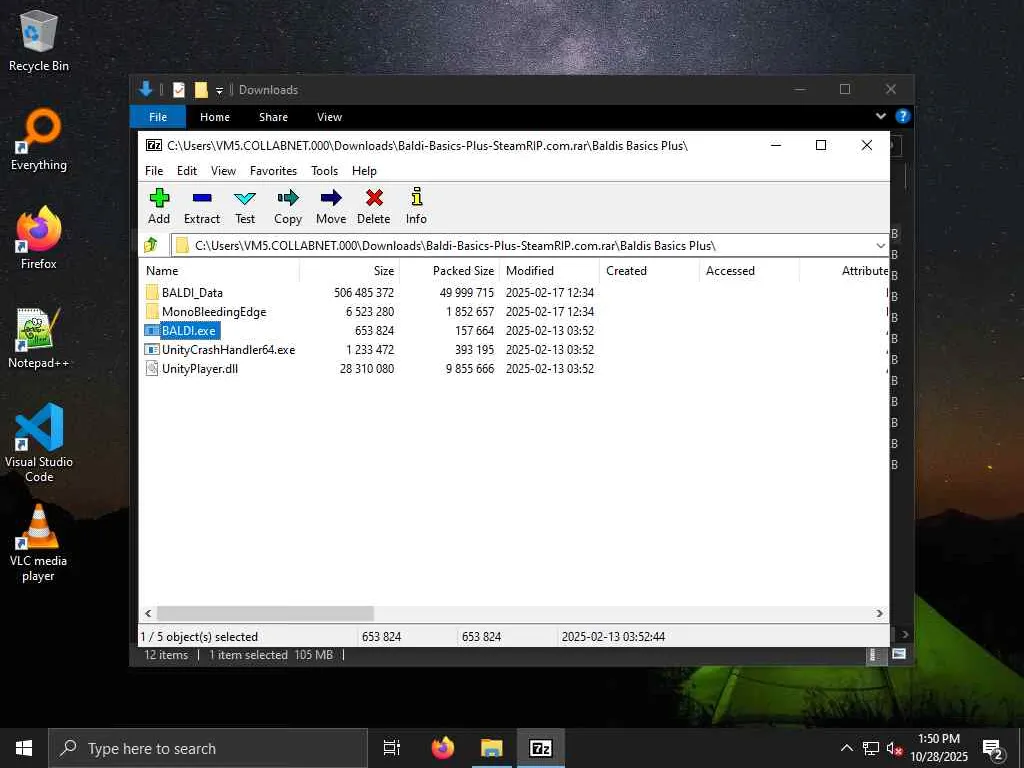This screenshot has height=768, width=1024.
Task: Open the Edit menu
Action: 187,170
